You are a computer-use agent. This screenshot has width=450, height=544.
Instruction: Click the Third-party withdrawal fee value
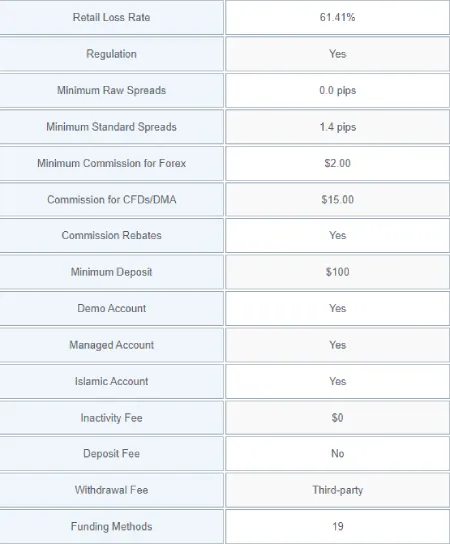pyautogui.click(x=338, y=490)
